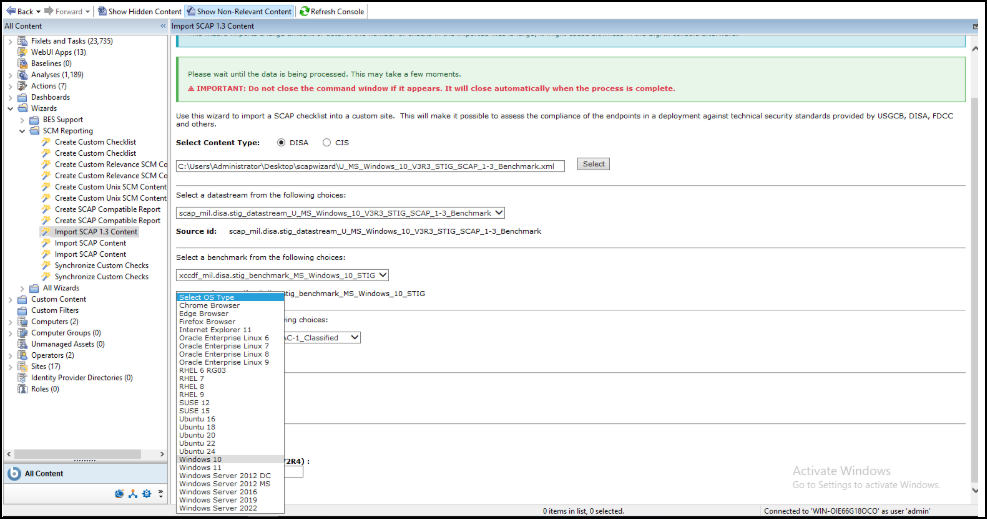This screenshot has height=519, width=987.
Task: Click the Custom Filters icon
Action: pos(23,311)
